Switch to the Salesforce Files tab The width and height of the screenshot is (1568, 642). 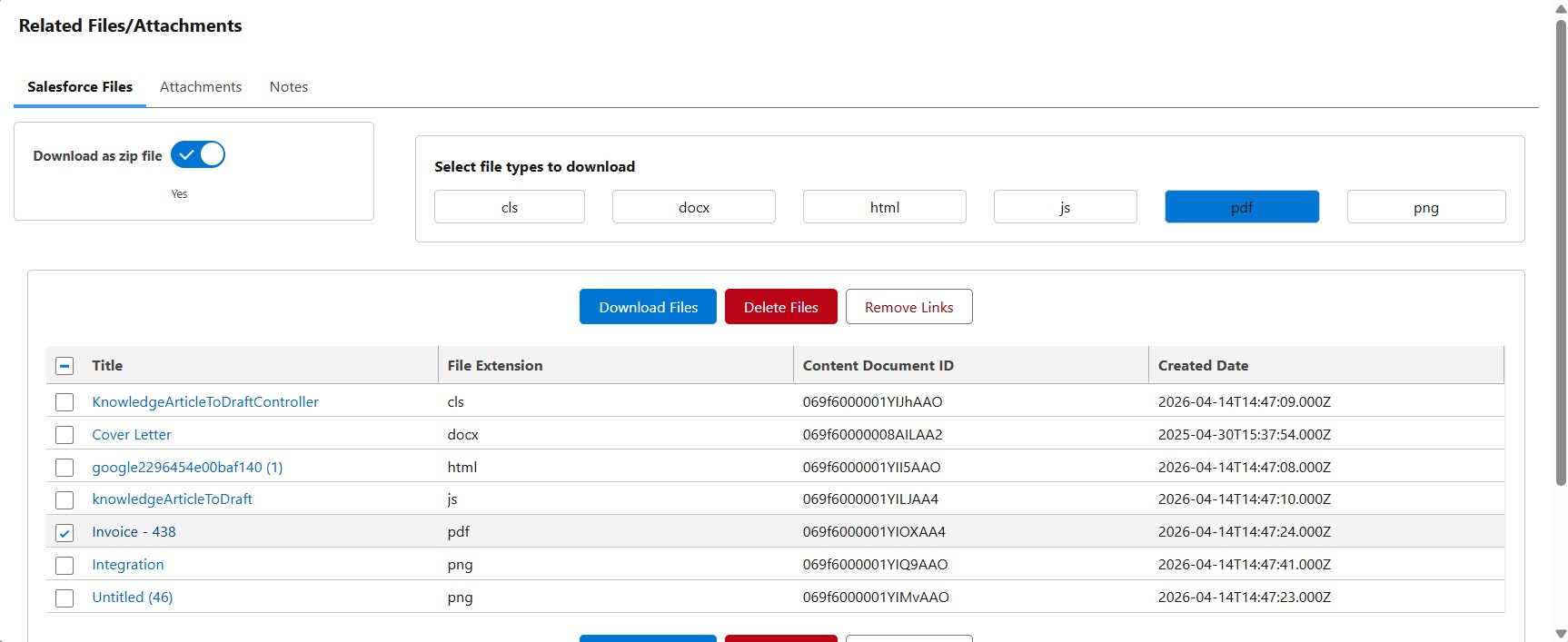click(x=80, y=87)
